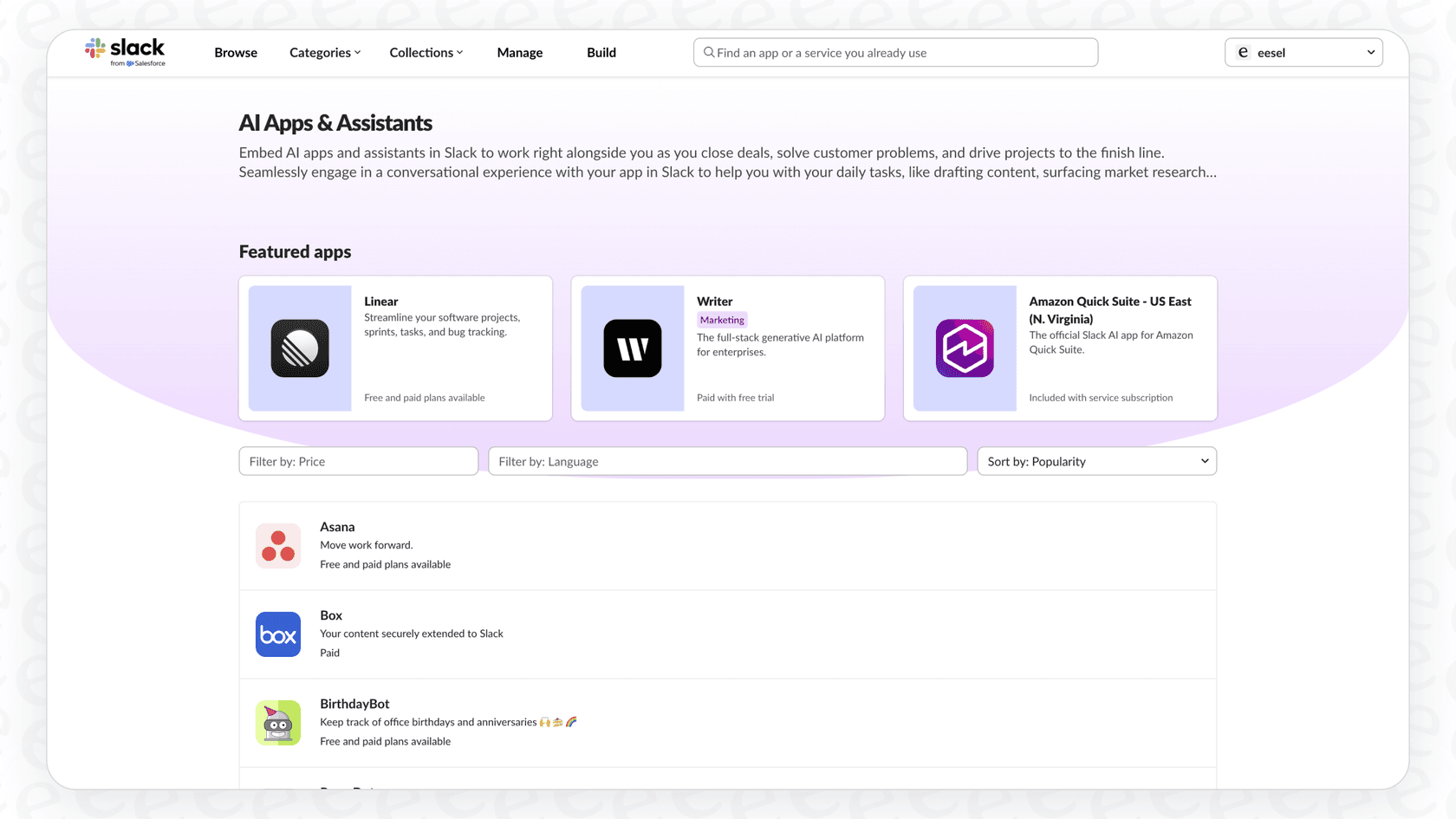Screen dimensions: 1456x819
Task: Click the Marketing category tag on Writer
Action: coord(721,319)
